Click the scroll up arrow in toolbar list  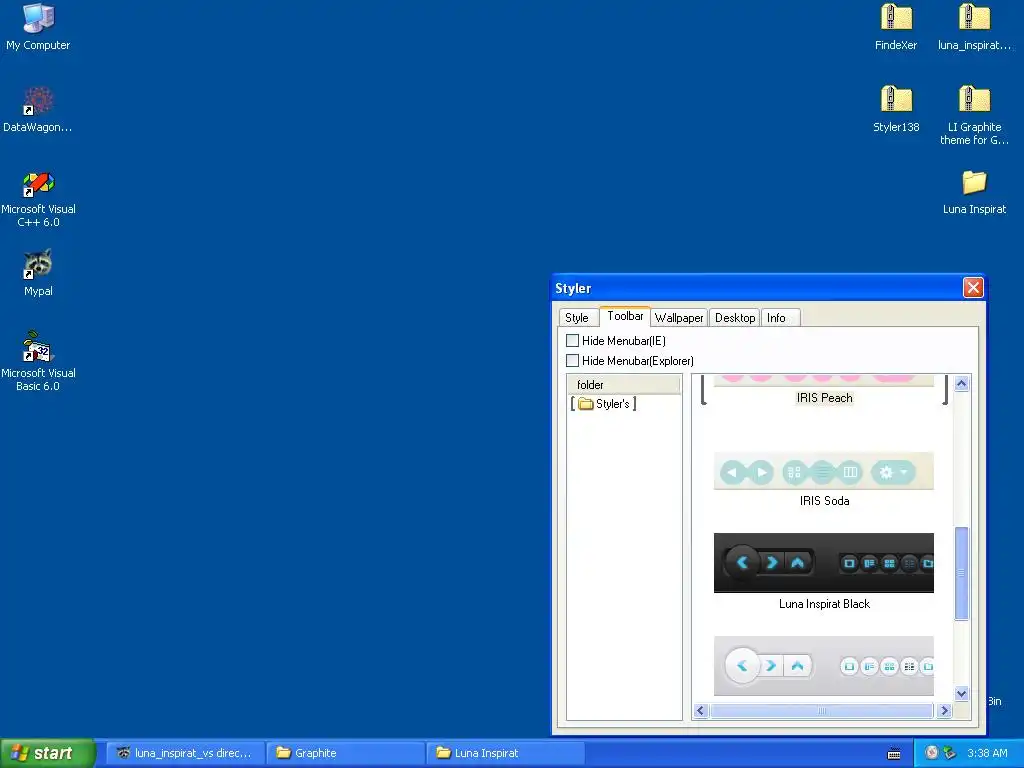[x=961, y=383]
